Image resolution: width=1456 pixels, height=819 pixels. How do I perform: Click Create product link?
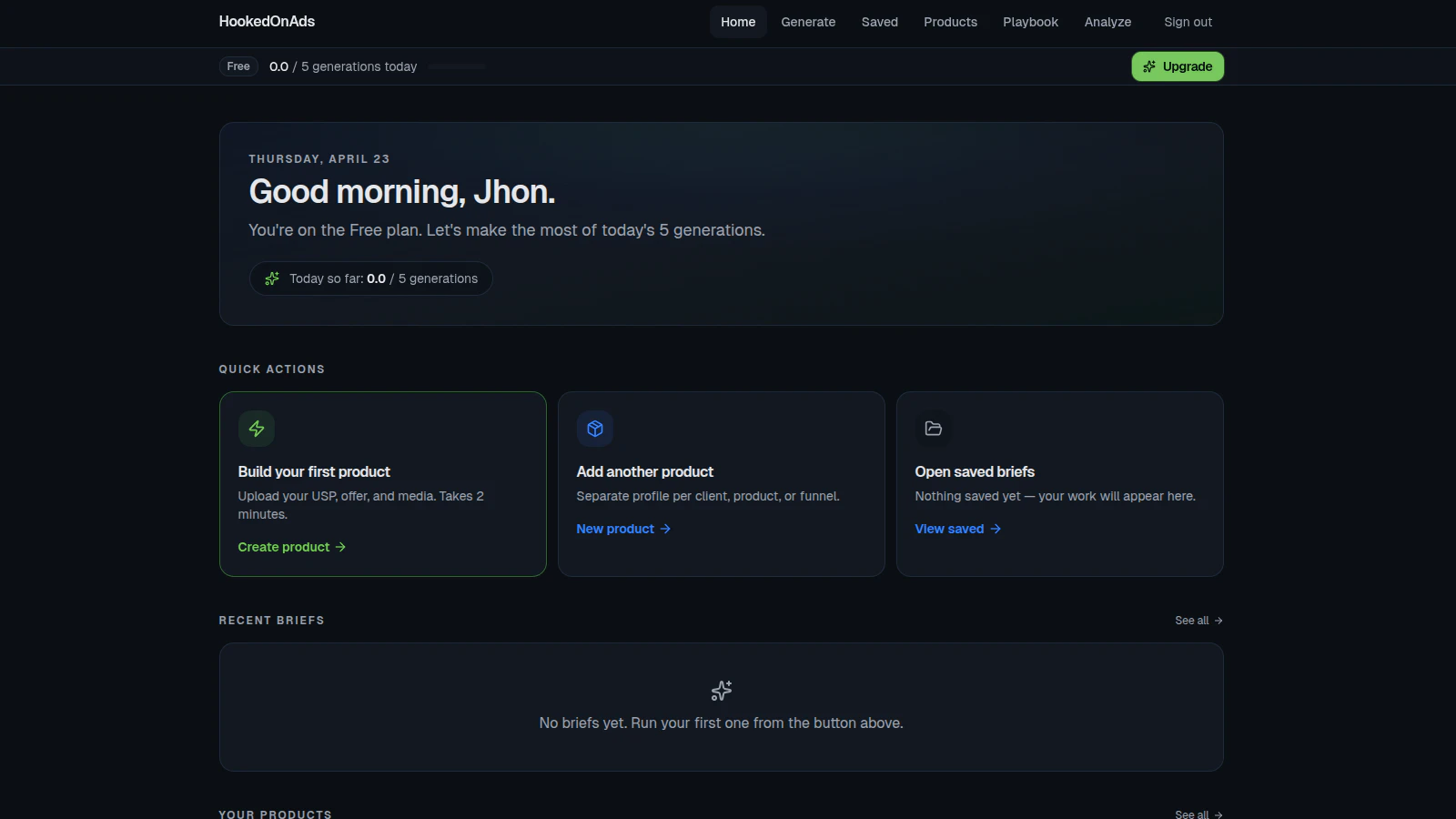[x=292, y=547]
